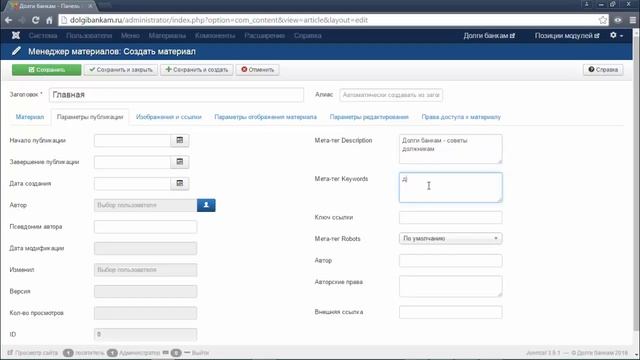The width and height of the screenshot is (640, 360).
Task: Go to browser home page
Action: click(49, 20)
